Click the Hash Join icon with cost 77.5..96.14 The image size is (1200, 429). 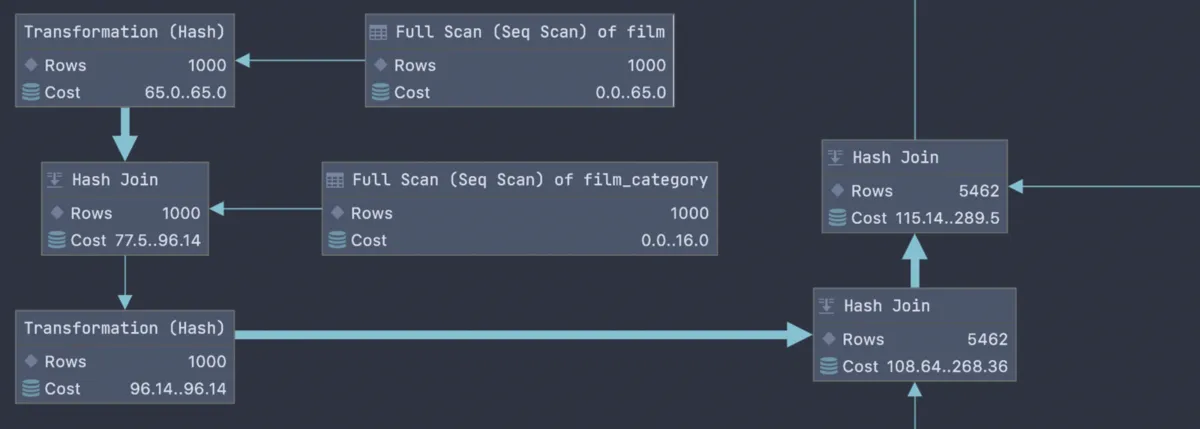point(56,180)
